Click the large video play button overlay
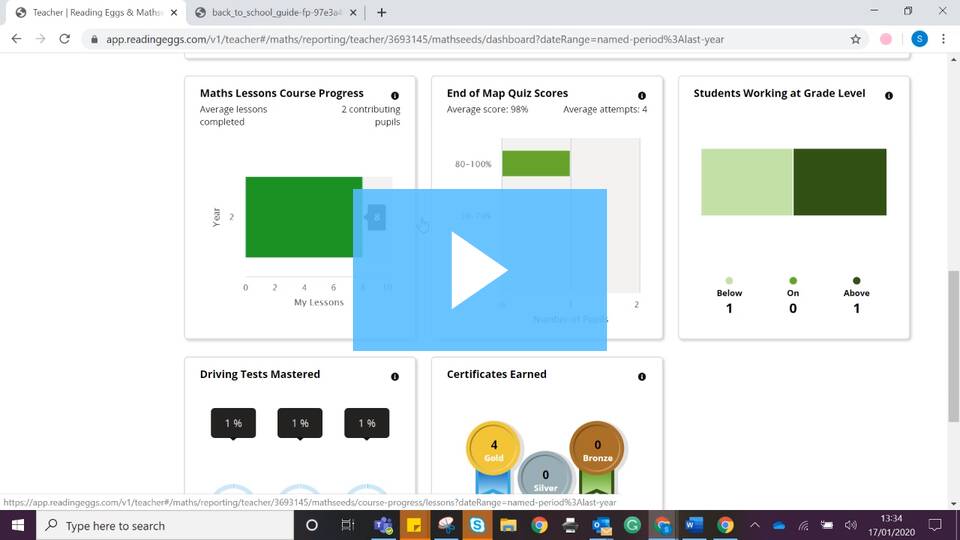This screenshot has height=540, width=960. click(x=479, y=270)
